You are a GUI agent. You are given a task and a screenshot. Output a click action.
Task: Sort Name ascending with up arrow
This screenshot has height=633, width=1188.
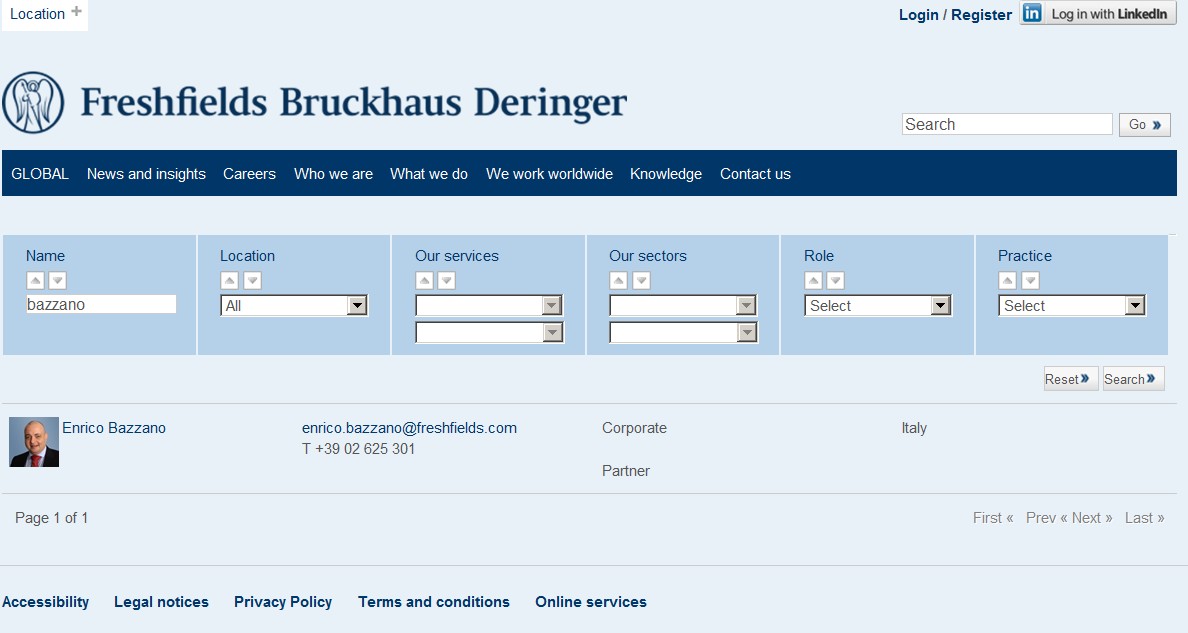[35, 280]
